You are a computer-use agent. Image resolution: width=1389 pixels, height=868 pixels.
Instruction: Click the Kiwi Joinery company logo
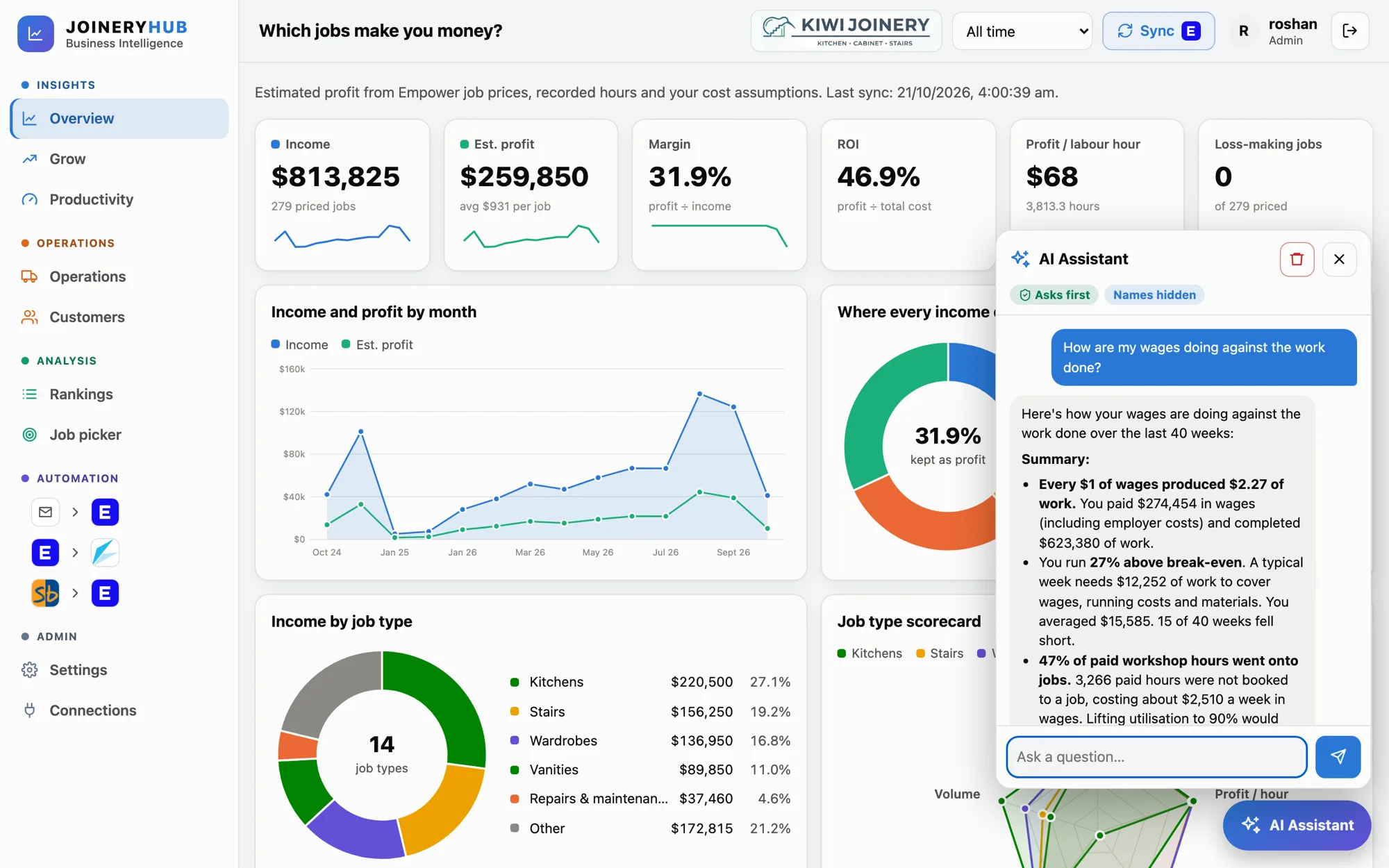[x=846, y=31]
